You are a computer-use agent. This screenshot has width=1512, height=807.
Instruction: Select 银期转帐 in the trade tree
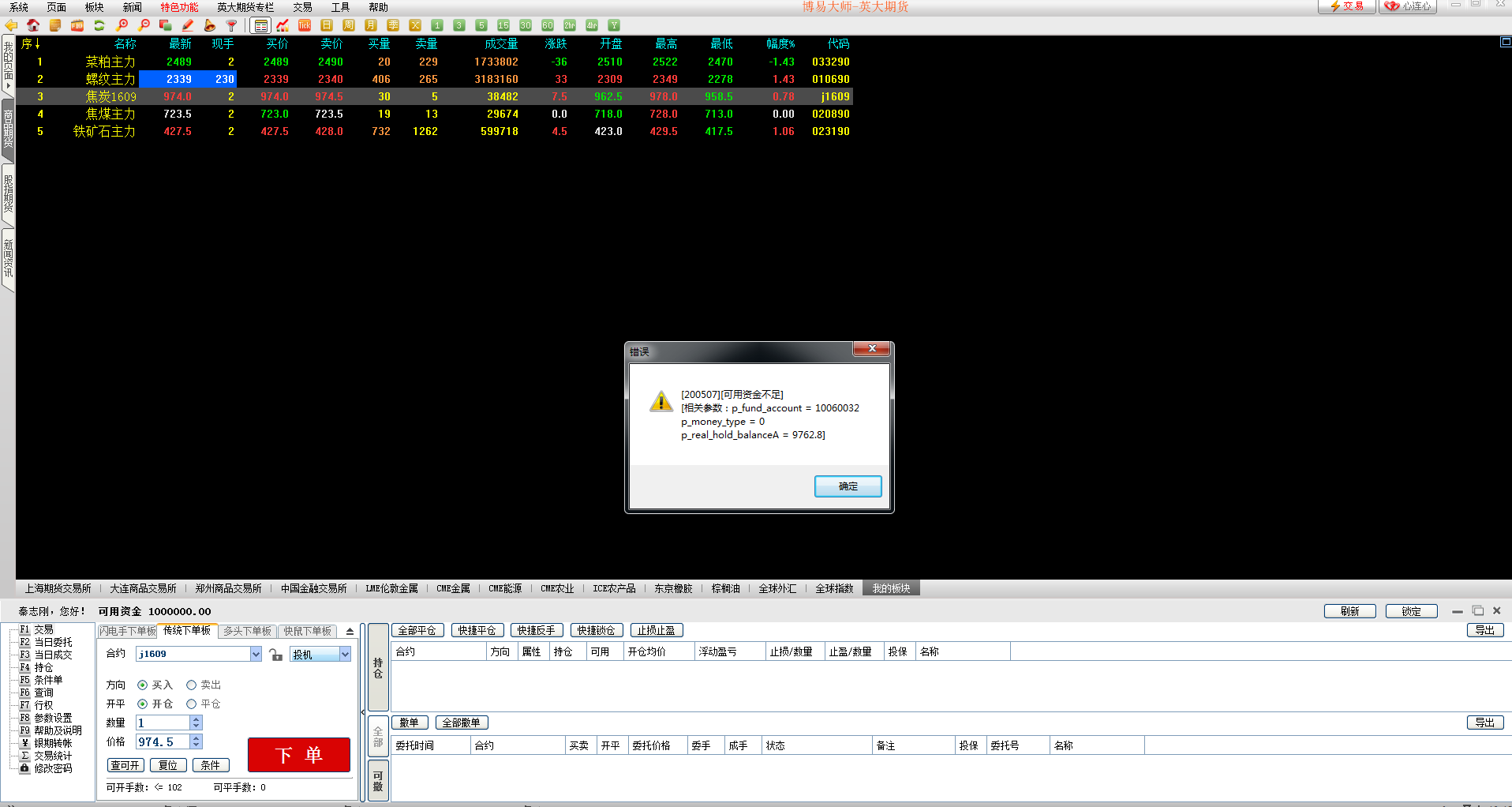53,743
